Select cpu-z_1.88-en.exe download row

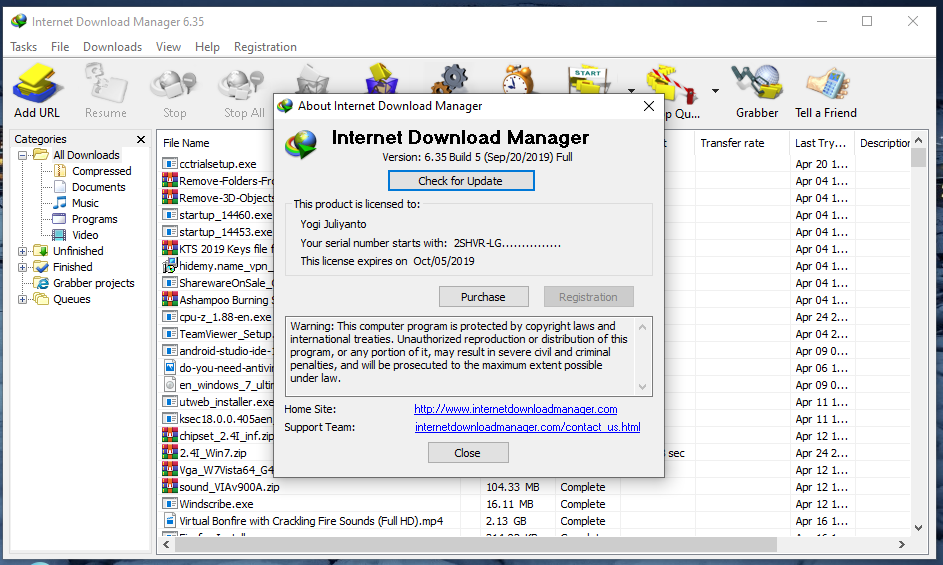225,317
